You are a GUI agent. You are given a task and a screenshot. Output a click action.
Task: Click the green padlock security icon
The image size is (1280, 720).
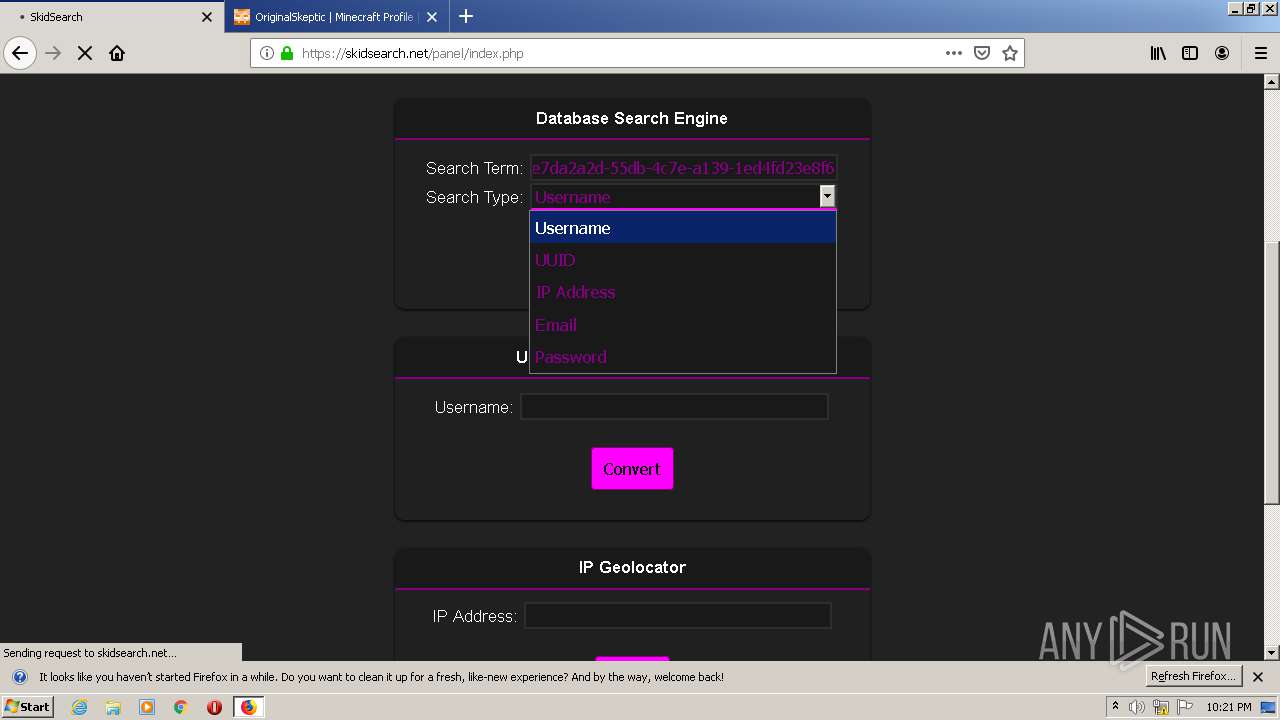(x=287, y=53)
